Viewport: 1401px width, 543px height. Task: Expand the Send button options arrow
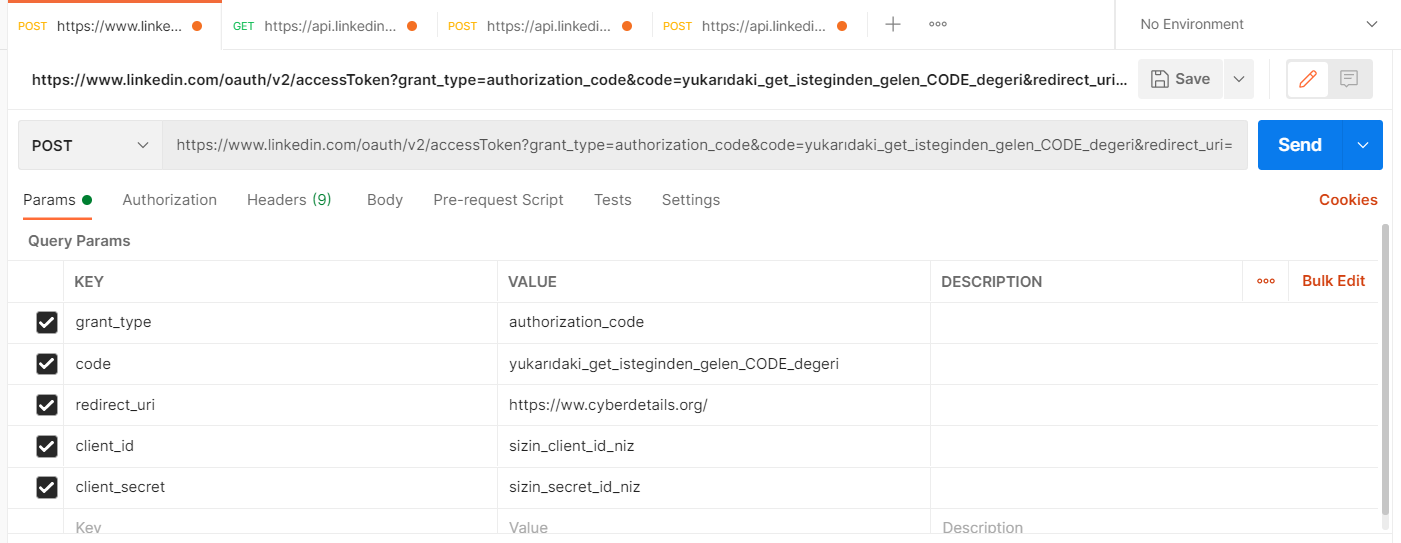pos(1362,145)
